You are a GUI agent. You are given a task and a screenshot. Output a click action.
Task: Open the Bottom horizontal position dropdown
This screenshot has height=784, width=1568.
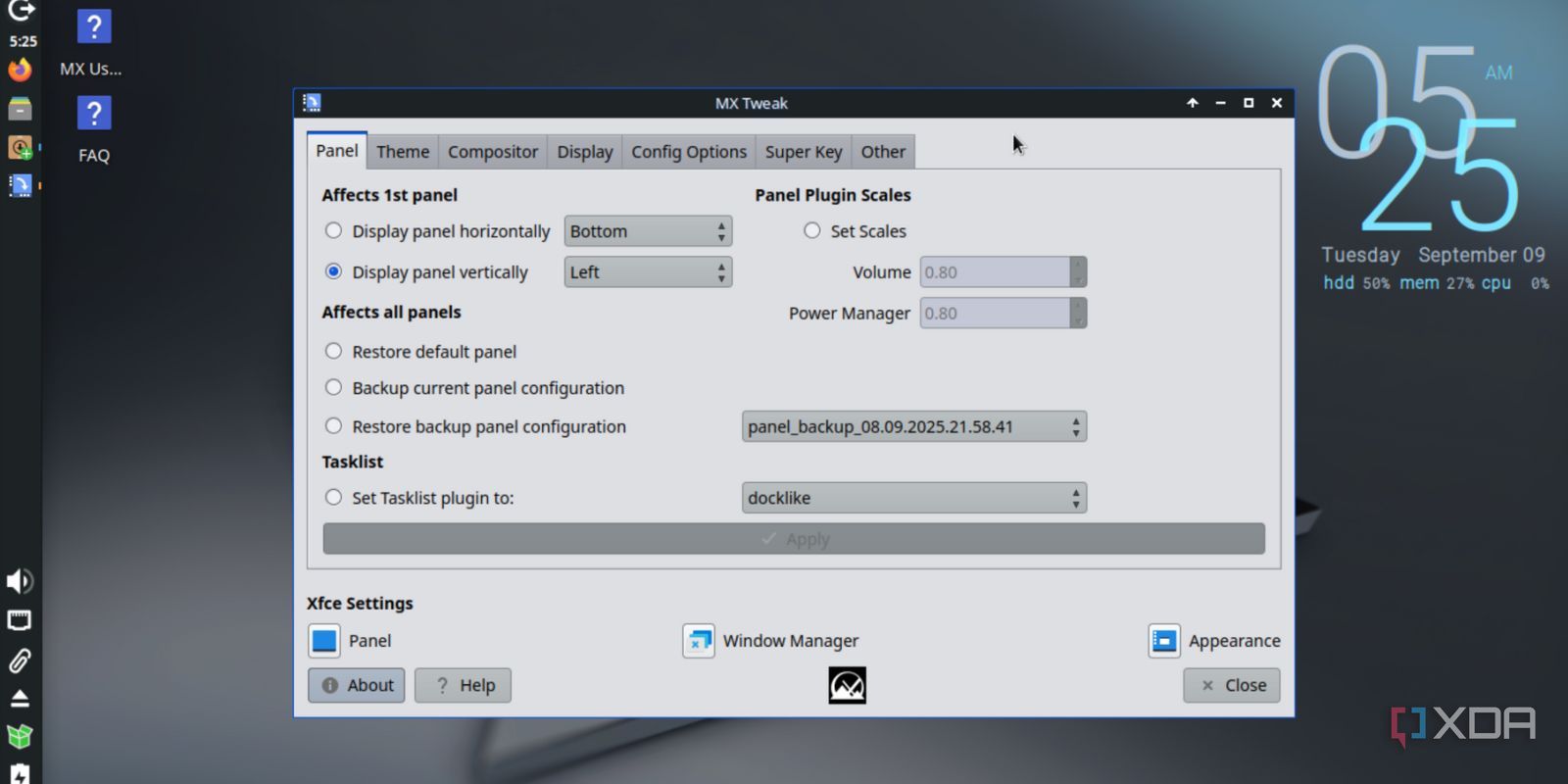[x=648, y=231]
